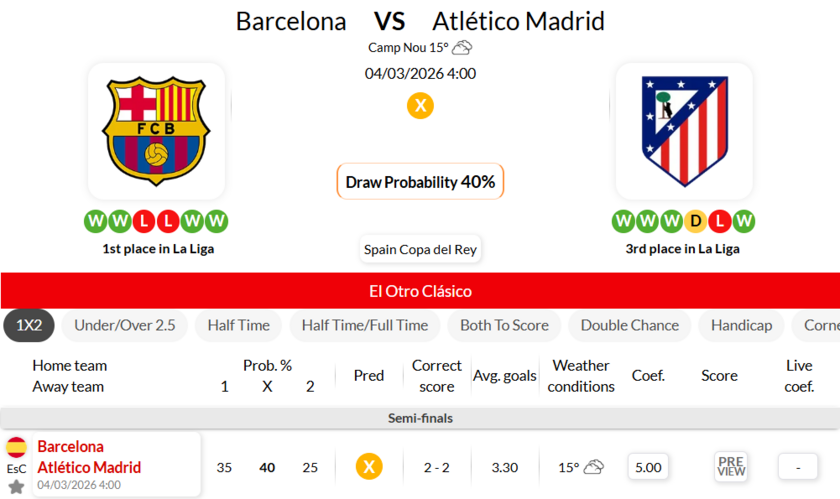This screenshot has width=840, height=499.
Task: Select the 1X2 tab
Action: (29, 325)
